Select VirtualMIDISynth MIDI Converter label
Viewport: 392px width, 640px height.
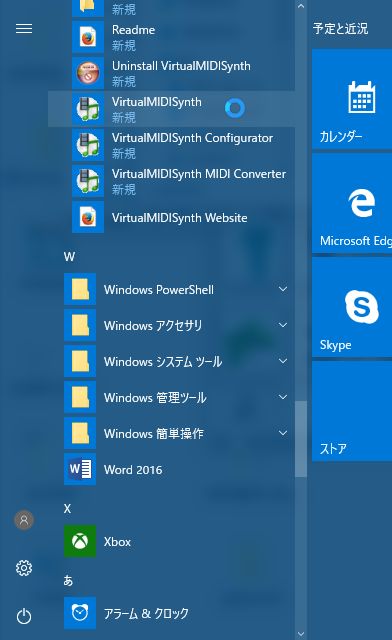tap(199, 174)
